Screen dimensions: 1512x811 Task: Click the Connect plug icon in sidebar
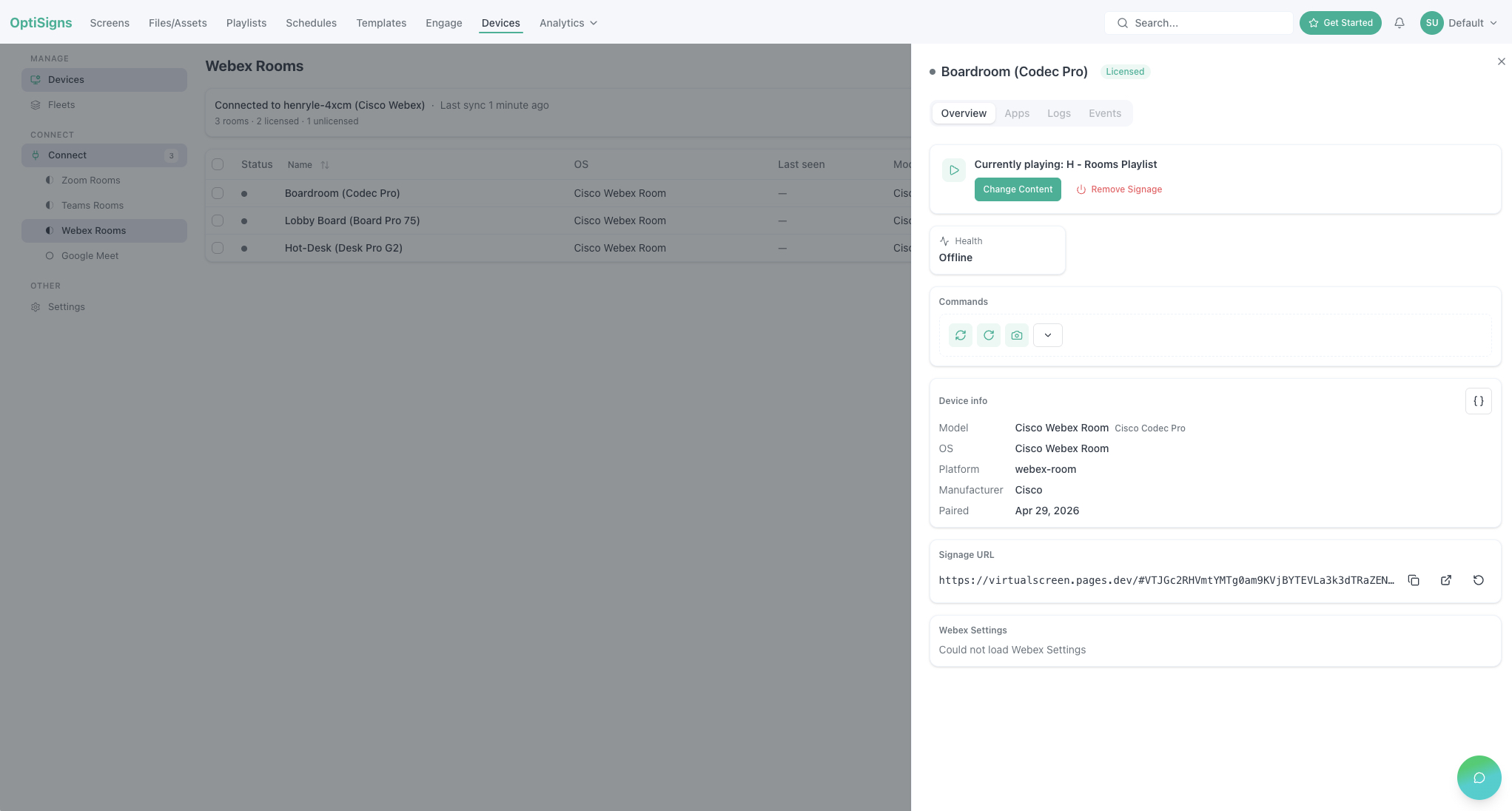tap(36, 155)
